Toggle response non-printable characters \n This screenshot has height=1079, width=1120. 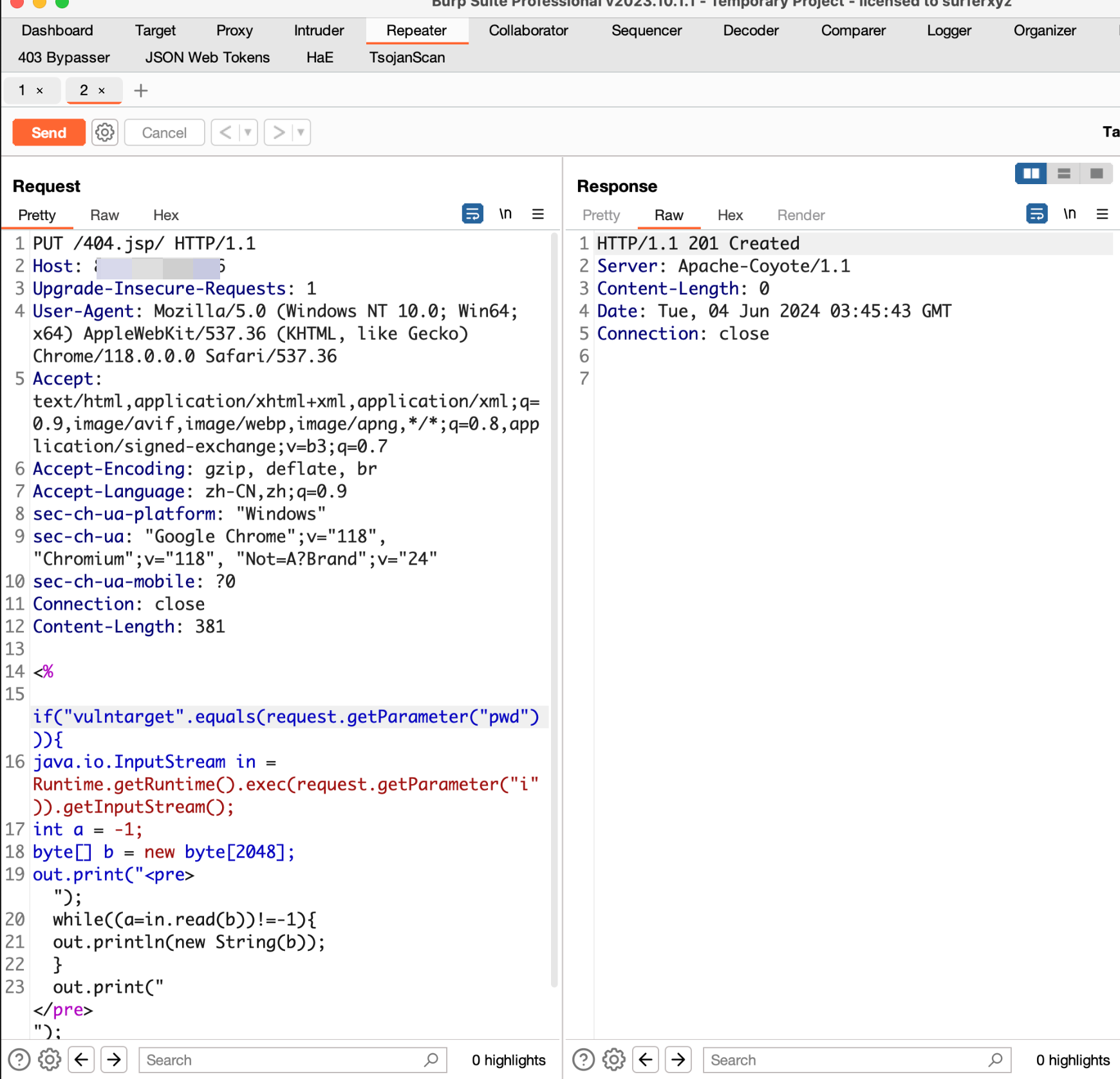tap(1070, 214)
